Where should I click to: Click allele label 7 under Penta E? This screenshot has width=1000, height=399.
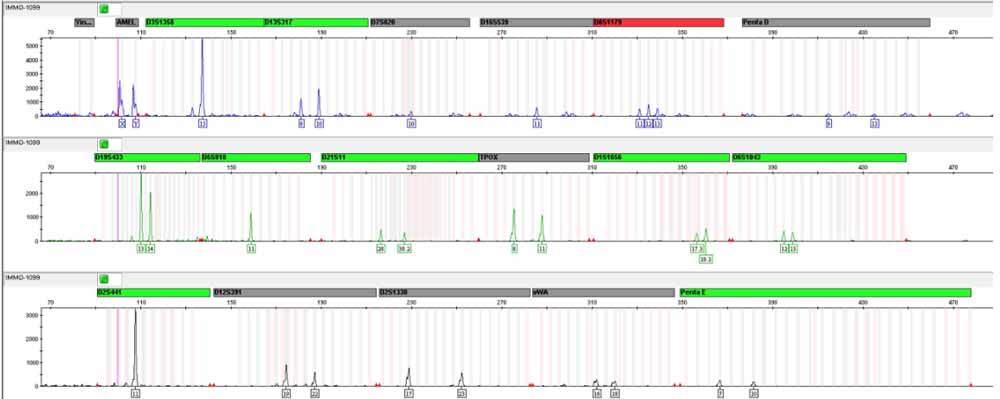click(720, 394)
